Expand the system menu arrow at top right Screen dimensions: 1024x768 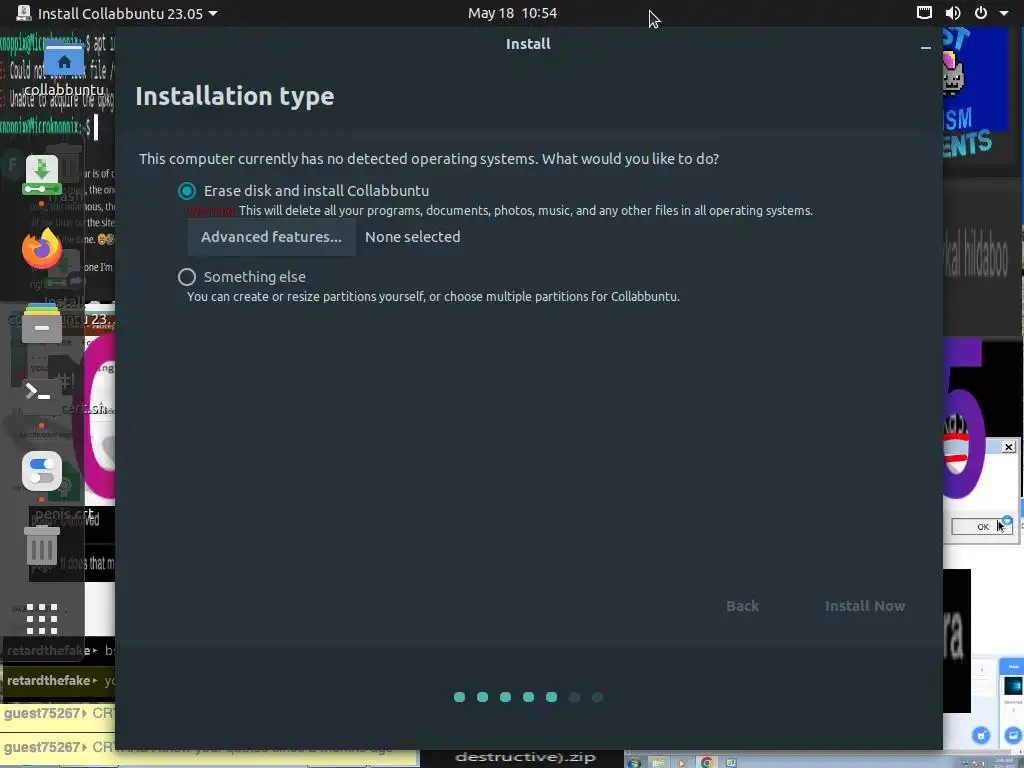(x=1004, y=13)
